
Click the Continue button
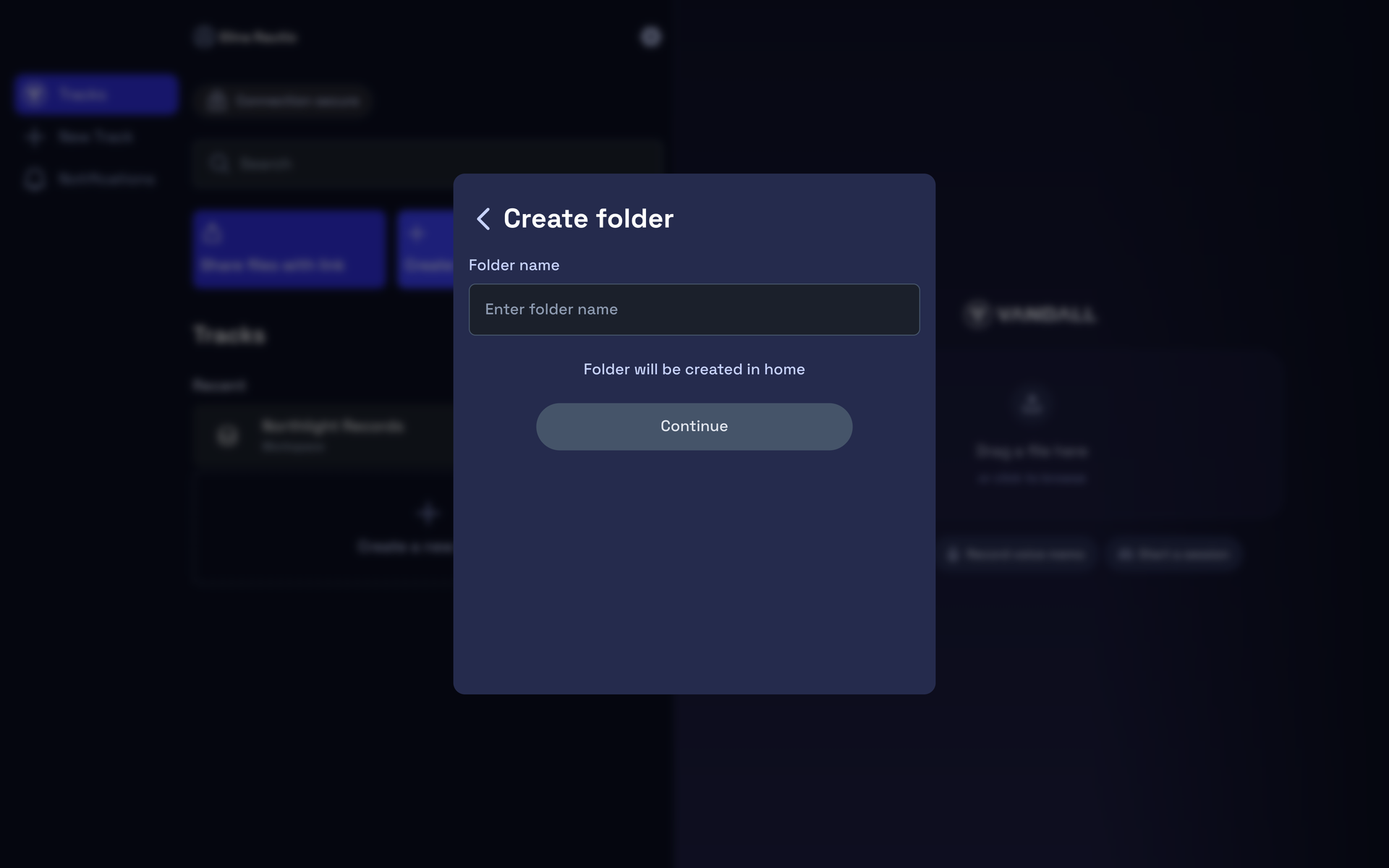(x=694, y=426)
